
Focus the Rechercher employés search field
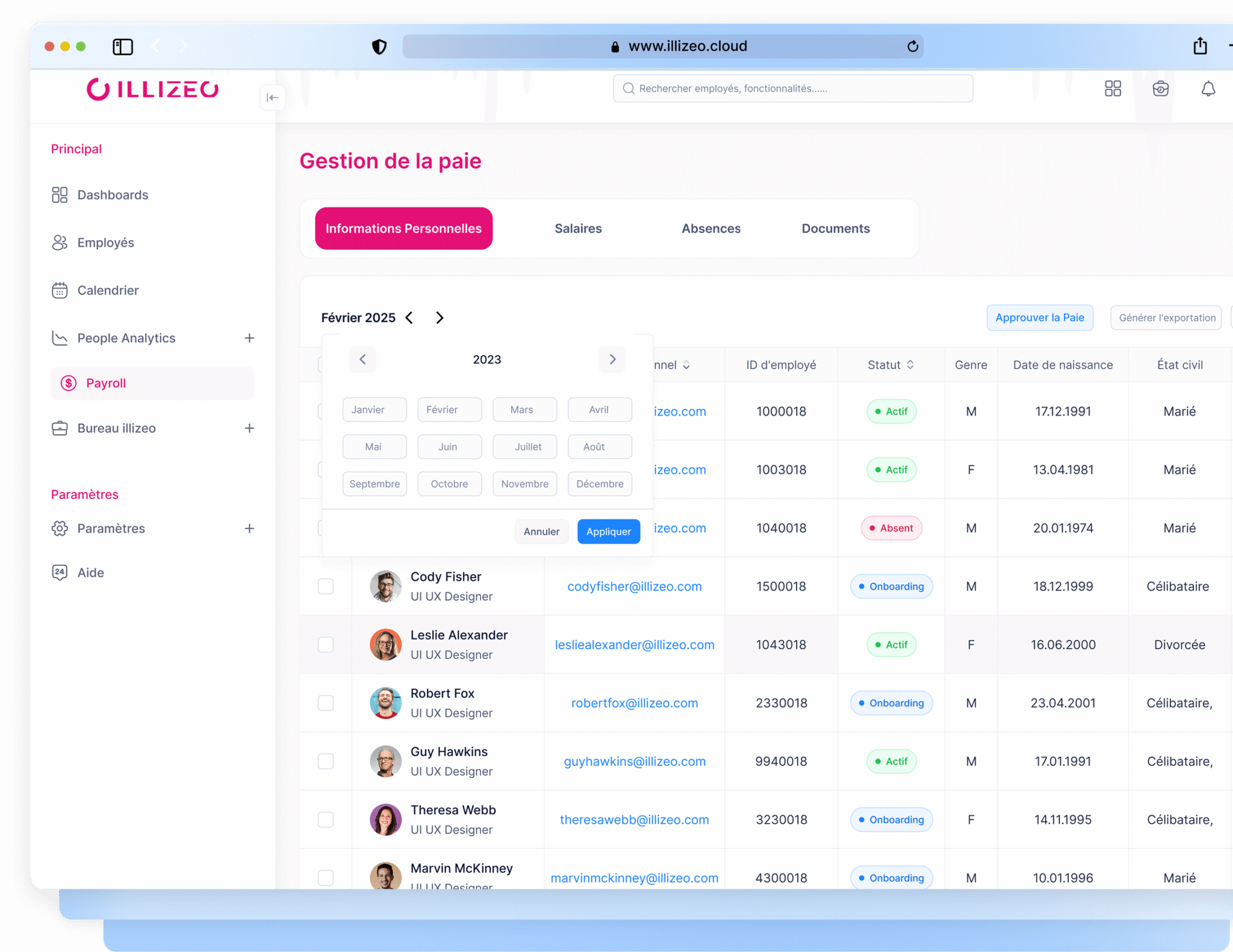(792, 89)
